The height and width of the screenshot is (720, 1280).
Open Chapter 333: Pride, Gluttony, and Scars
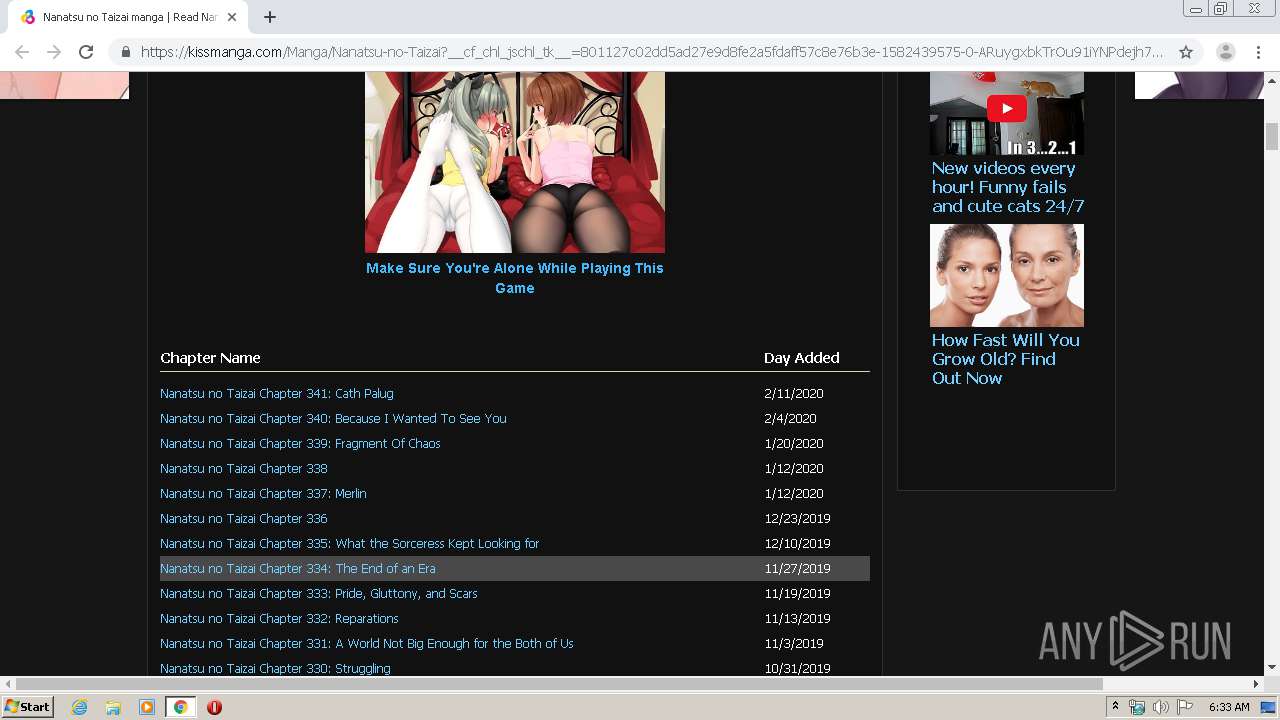(x=319, y=594)
